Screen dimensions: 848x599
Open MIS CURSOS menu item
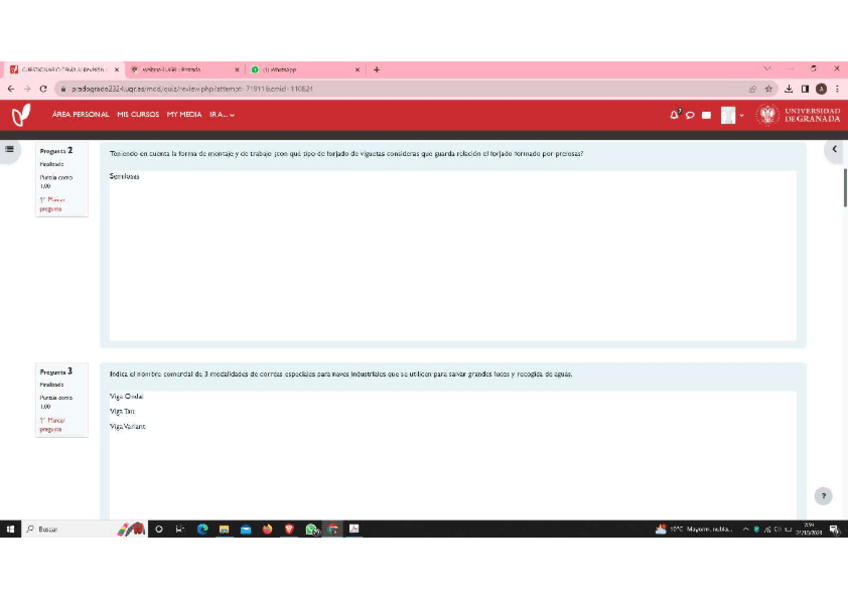click(x=138, y=115)
